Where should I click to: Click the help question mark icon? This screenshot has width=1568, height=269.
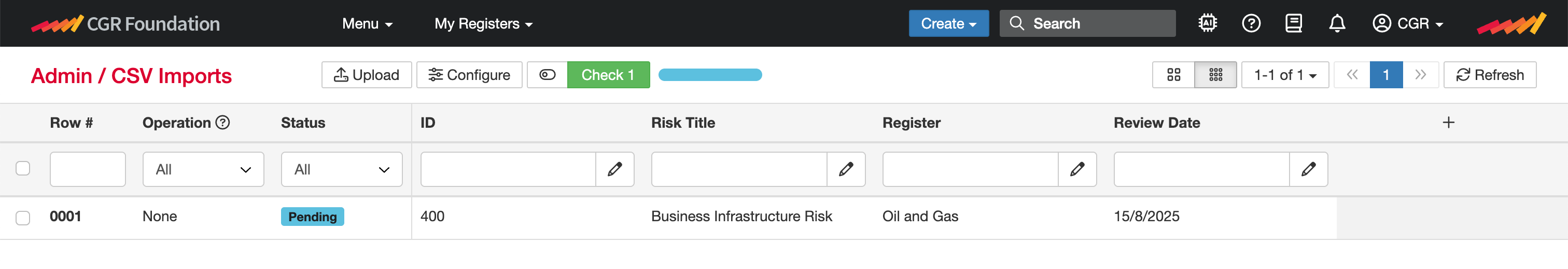coord(1251,23)
